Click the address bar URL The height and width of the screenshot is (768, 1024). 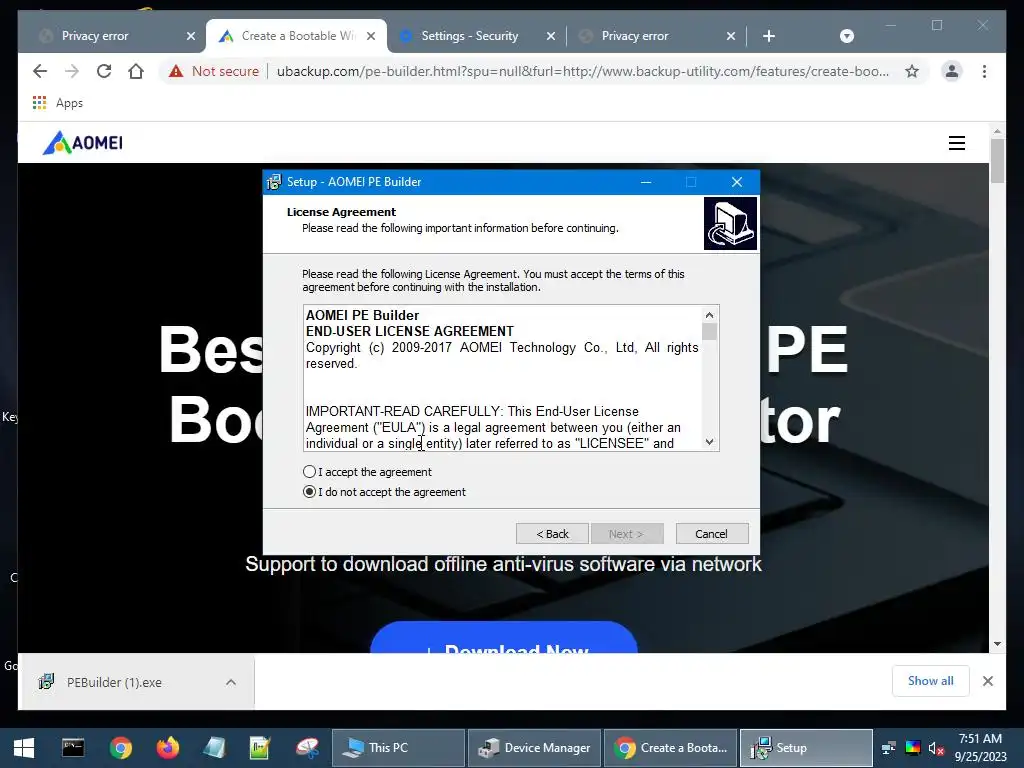(x=583, y=71)
